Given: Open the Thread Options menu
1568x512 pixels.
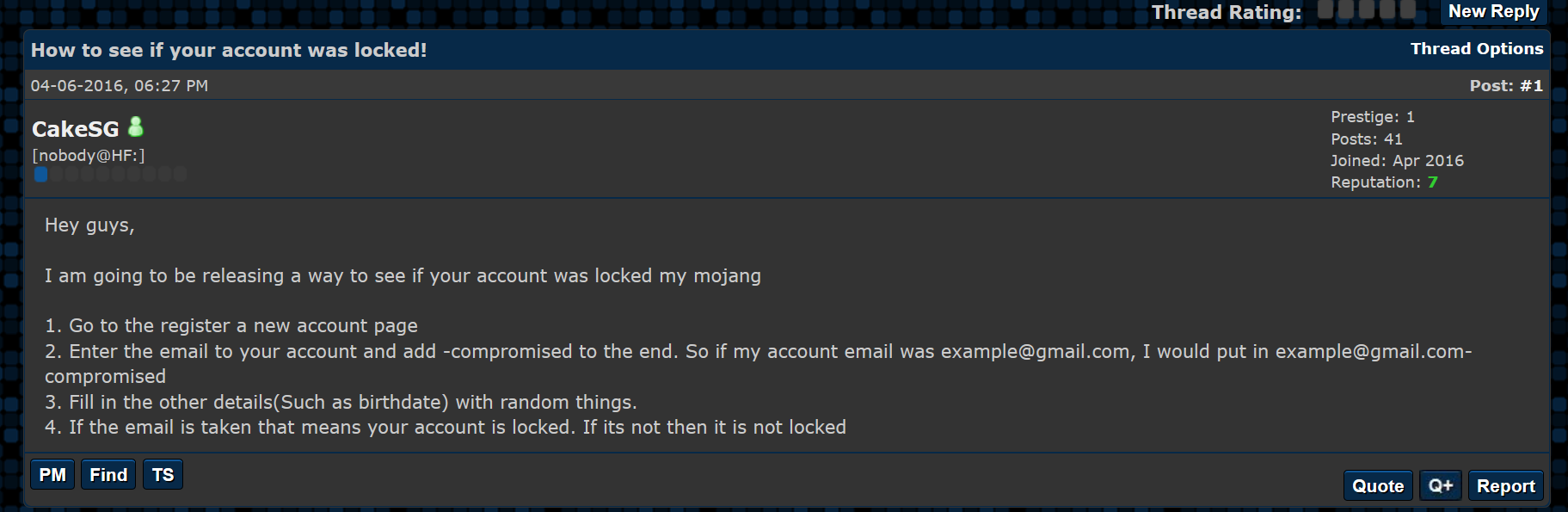Looking at the screenshot, I should [x=1477, y=49].
